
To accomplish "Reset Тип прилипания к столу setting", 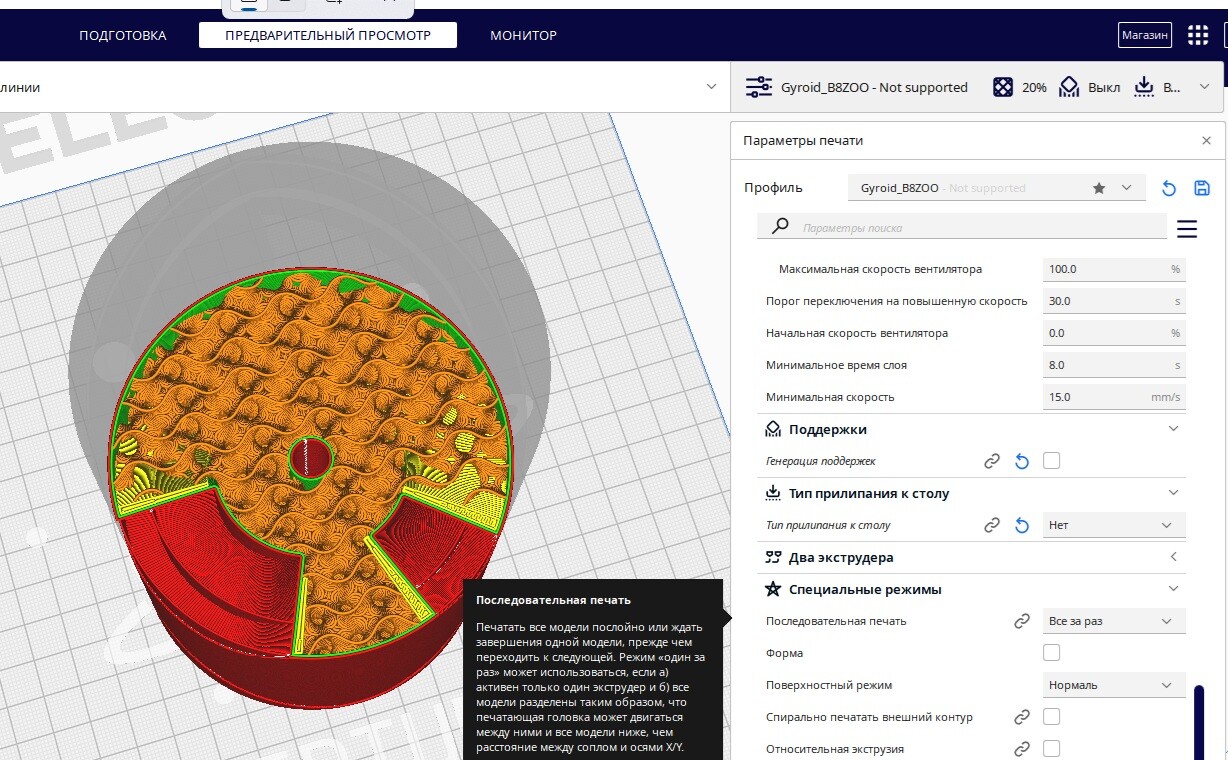I will (1022, 525).
